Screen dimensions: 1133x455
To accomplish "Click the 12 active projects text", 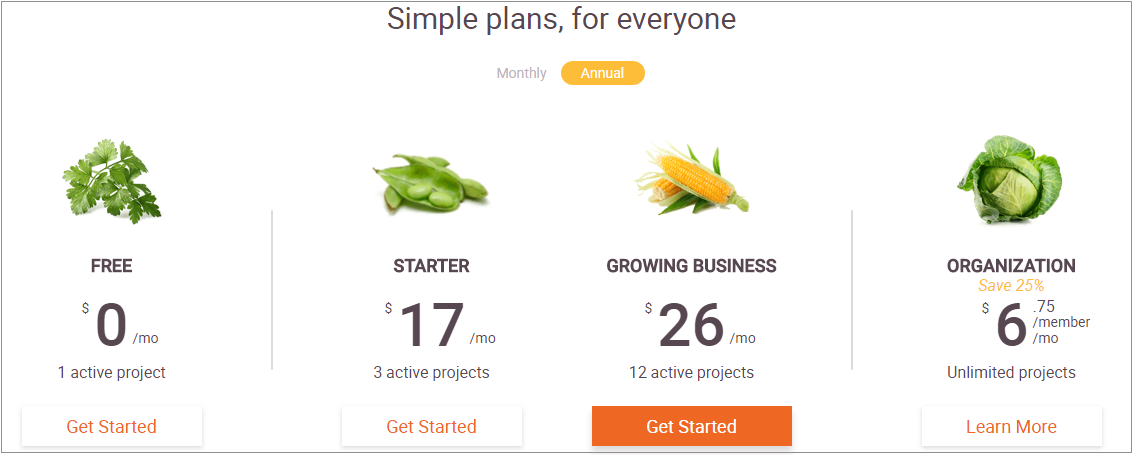I will 692,373.
